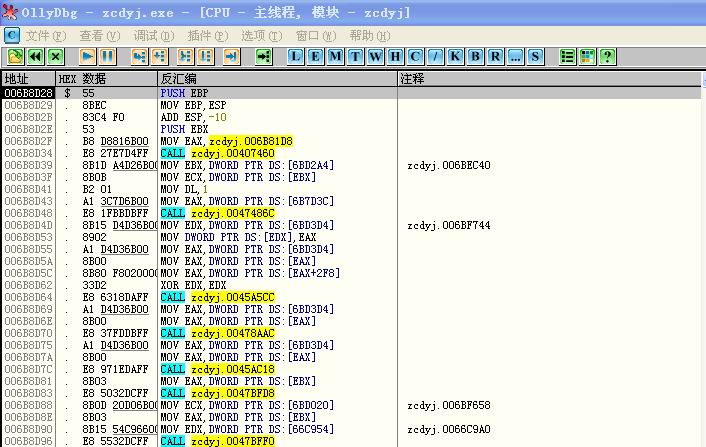Click the ADD ESP,-10 instruction
Image resolution: width=706 pixels, height=447 pixels.
tap(193, 117)
